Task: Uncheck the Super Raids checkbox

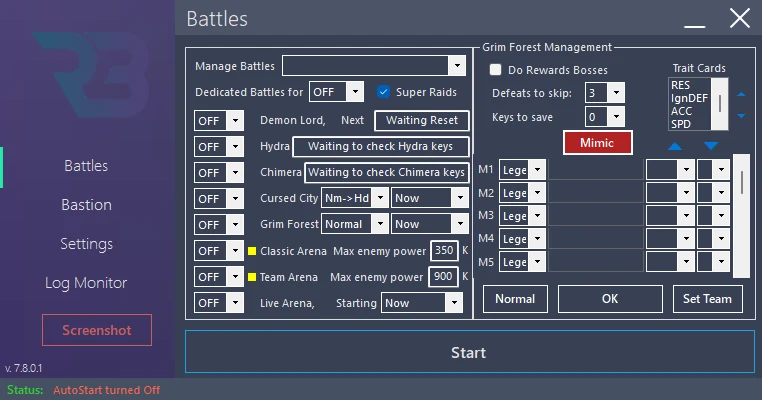Action: coord(383,92)
